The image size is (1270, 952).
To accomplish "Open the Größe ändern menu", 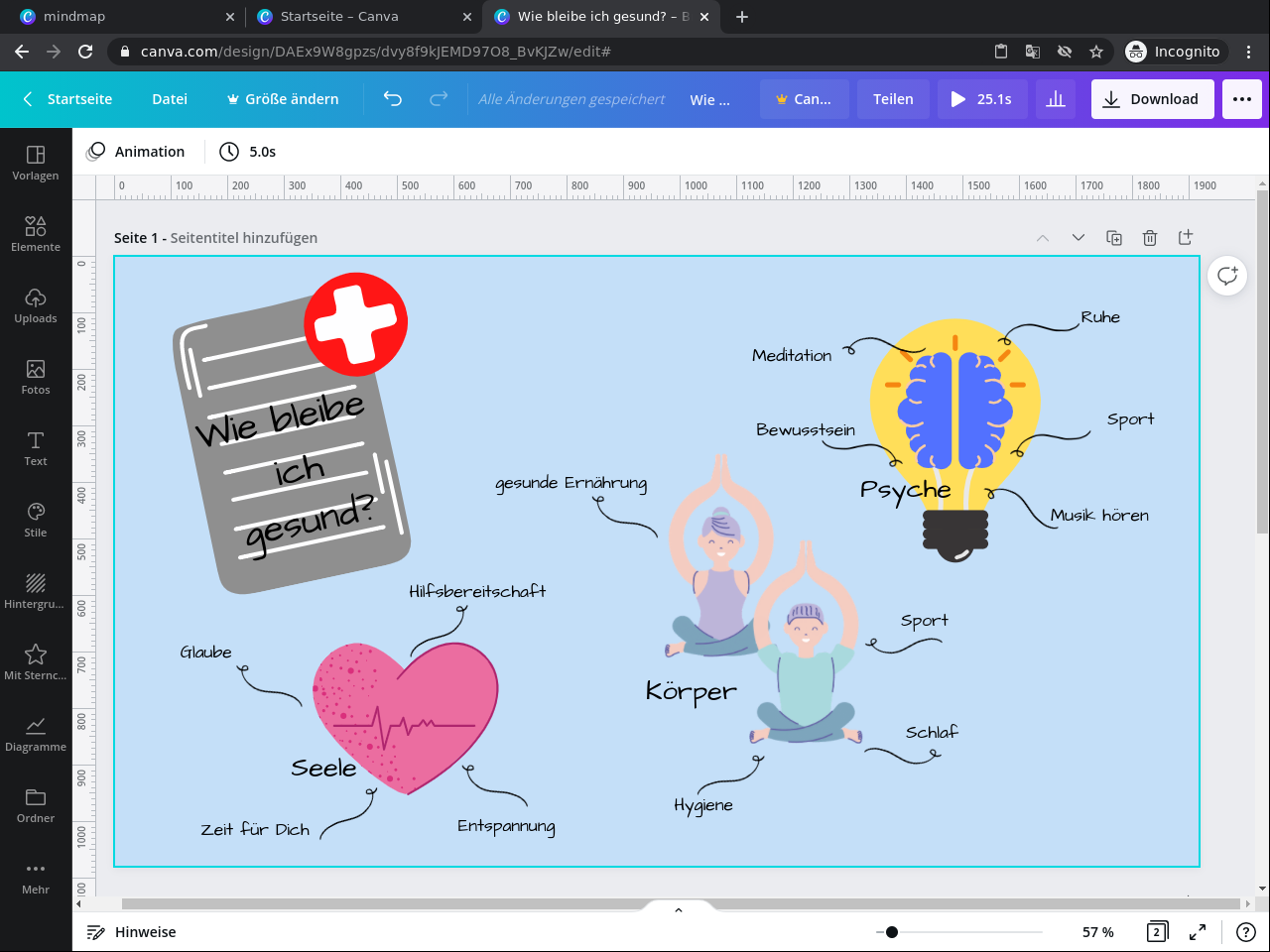I will tap(283, 99).
